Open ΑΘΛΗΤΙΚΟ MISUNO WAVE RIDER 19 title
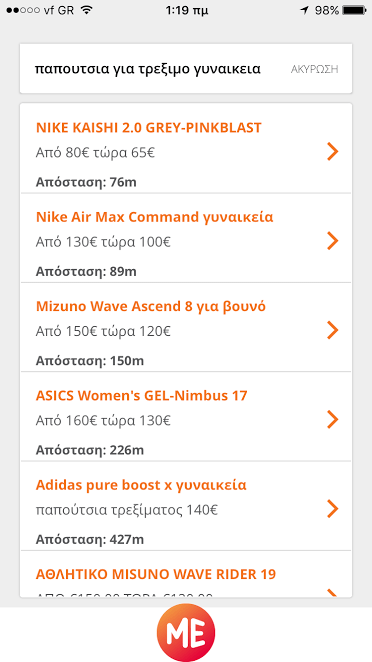This screenshot has width=372, height=662. coord(156,574)
